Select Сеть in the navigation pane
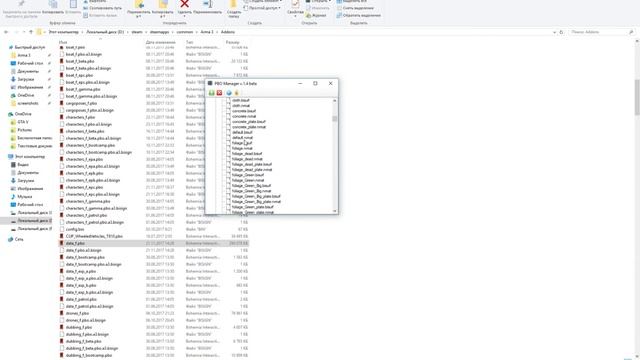Screen dimensions: 640x360 [19, 240]
